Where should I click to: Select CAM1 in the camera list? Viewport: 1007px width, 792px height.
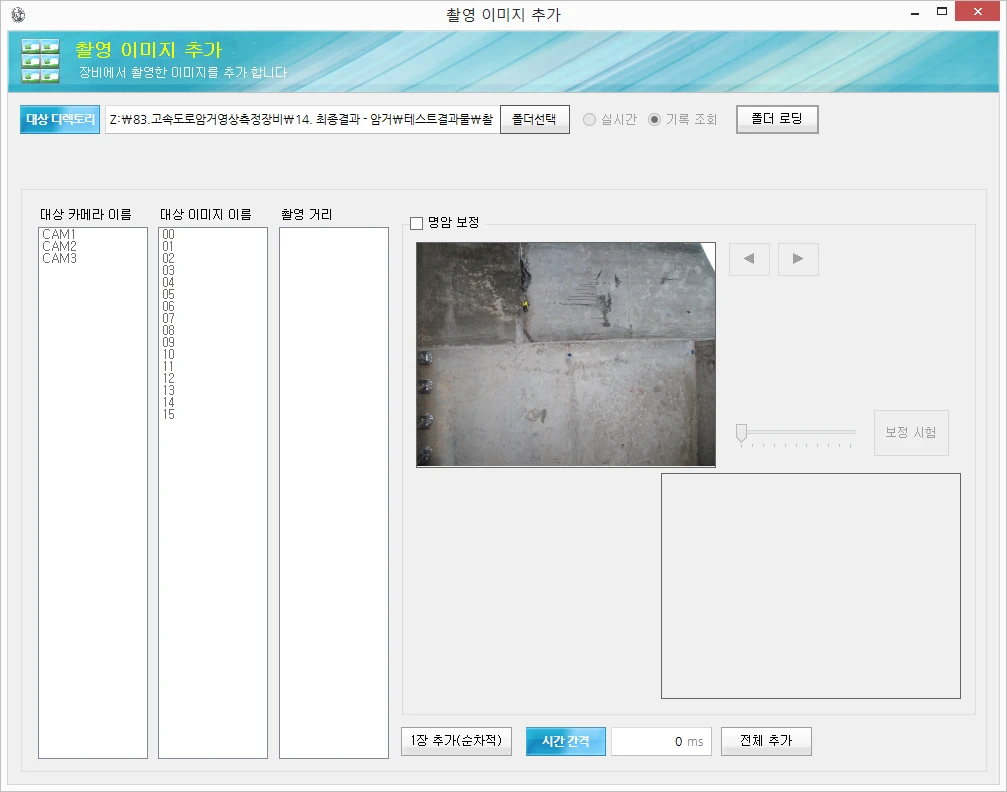click(x=59, y=234)
